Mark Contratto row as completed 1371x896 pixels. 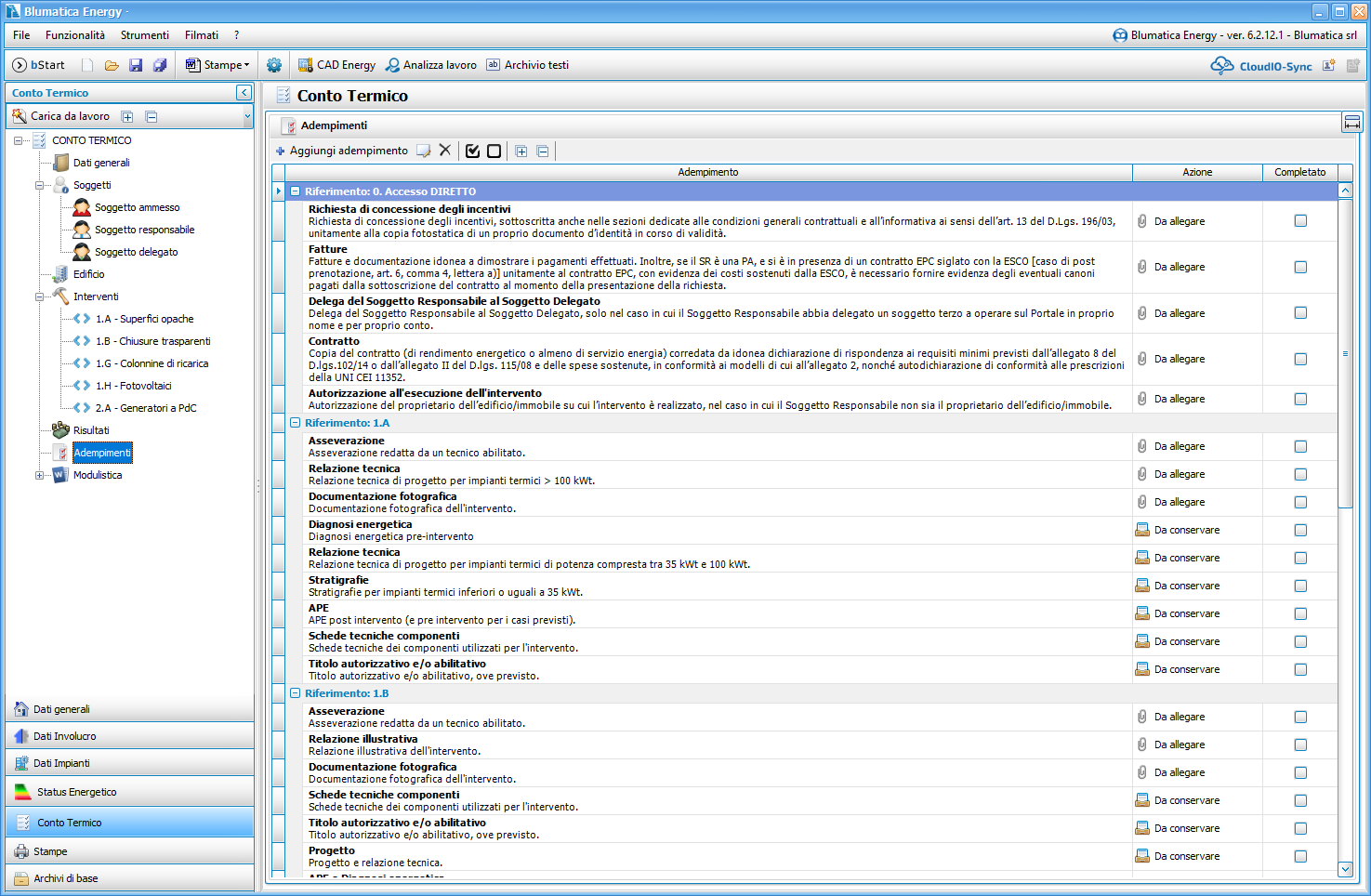pyautogui.click(x=1300, y=359)
